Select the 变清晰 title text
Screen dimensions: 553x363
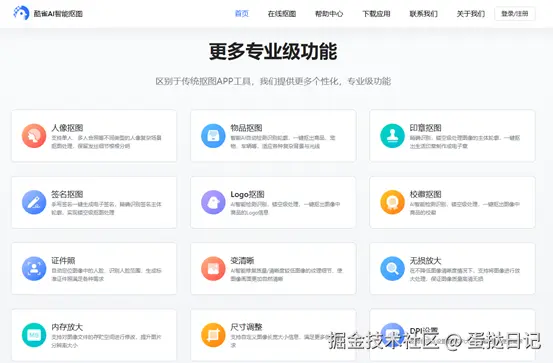pyautogui.click(x=242, y=260)
